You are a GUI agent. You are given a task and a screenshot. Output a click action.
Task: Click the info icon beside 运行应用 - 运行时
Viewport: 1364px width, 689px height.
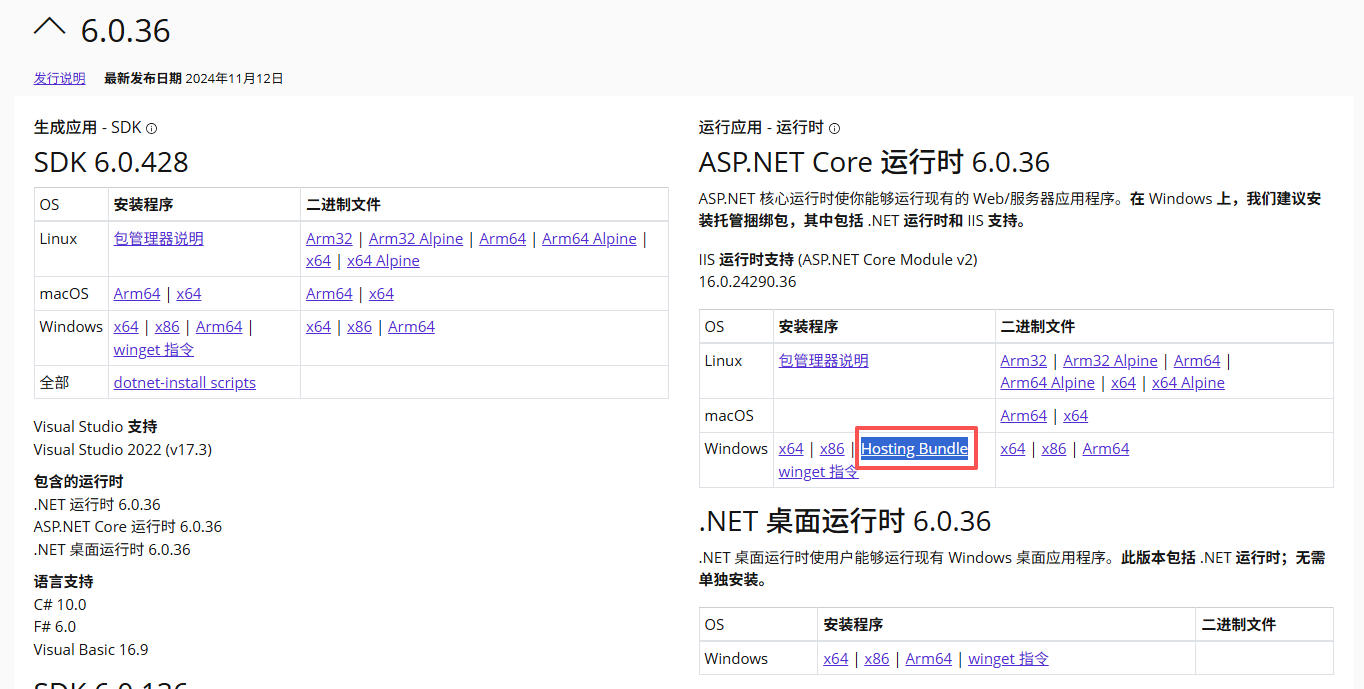click(x=835, y=128)
